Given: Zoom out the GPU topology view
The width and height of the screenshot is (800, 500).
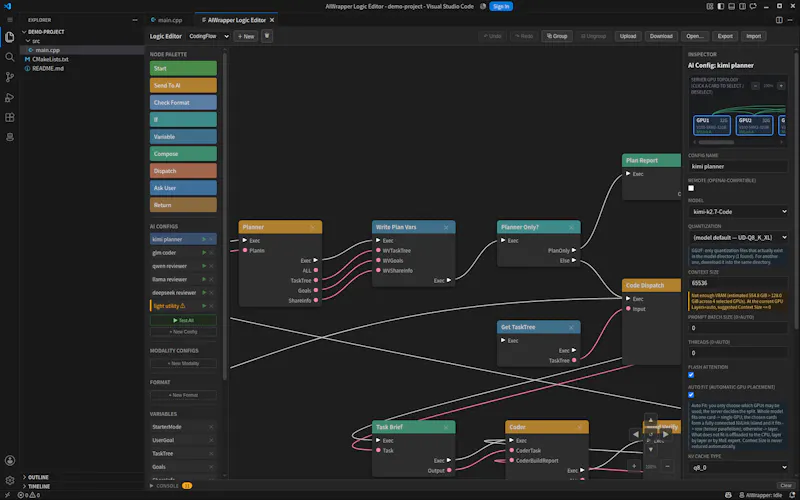Looking at the screenshot, I should (x=756, y=86).
